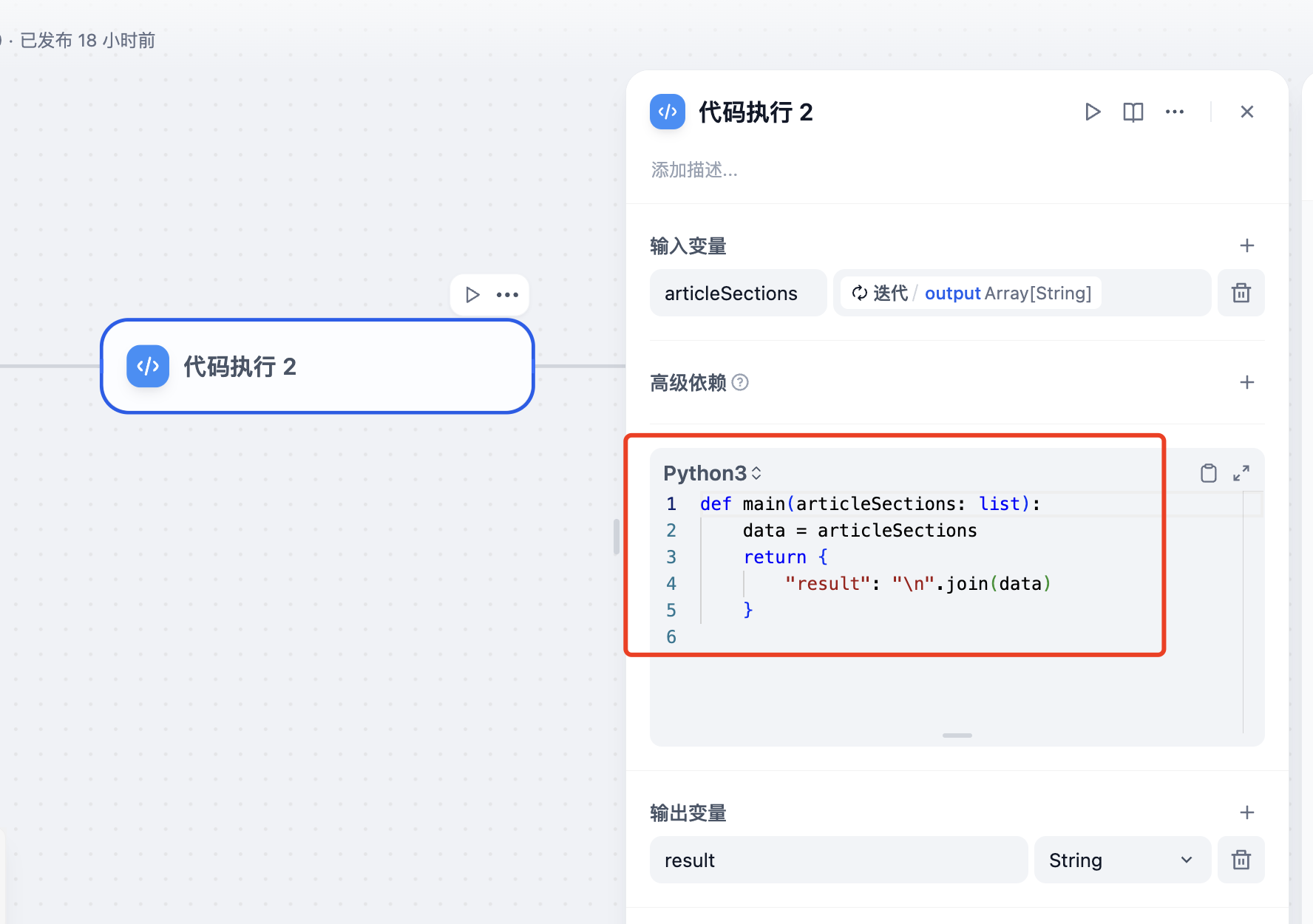Screen dimensions: 1313x924
Task: Expand the code editor to fullscreen
Action: [x=1241, y=473]
